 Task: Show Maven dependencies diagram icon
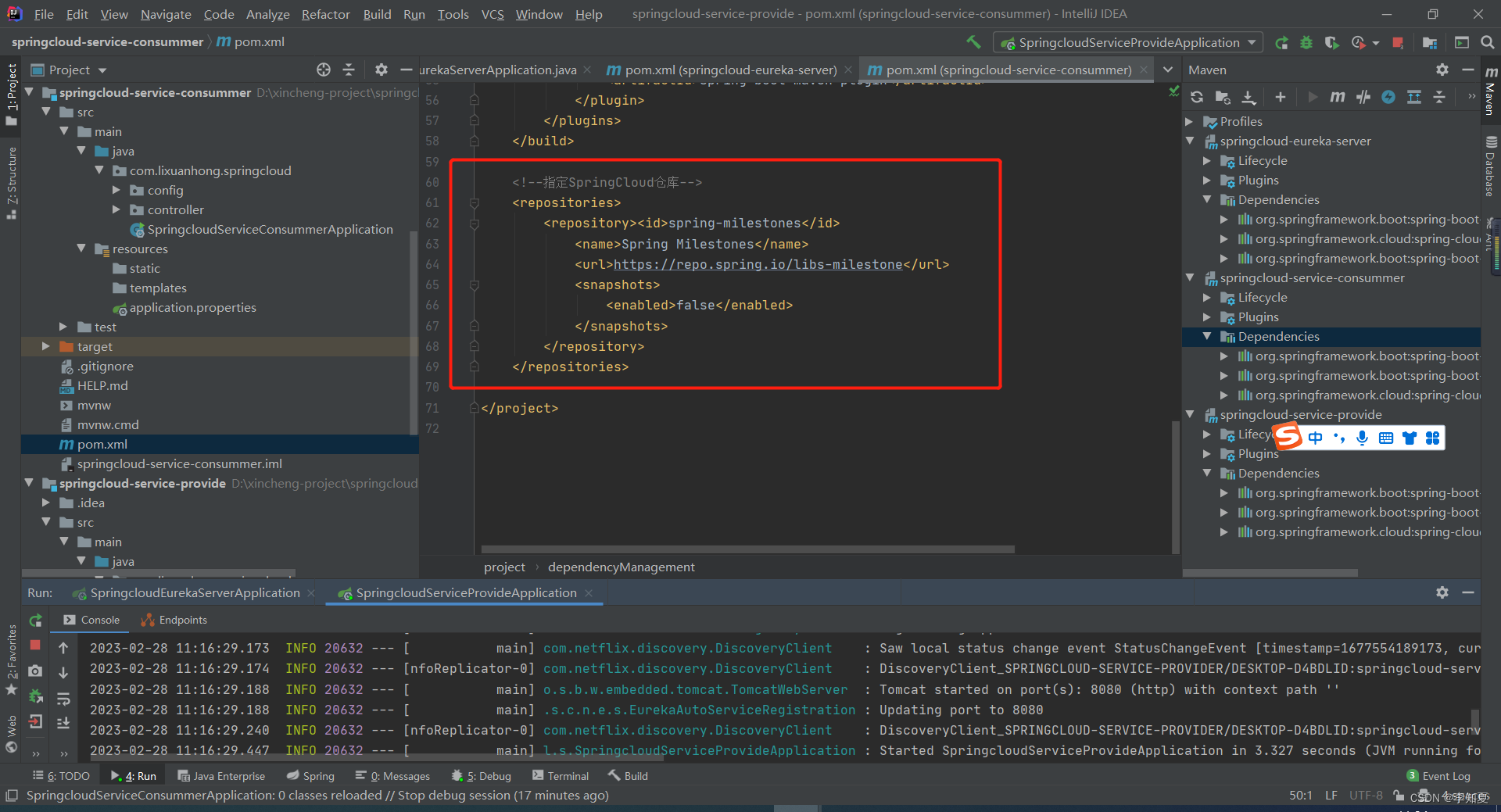1414,97
